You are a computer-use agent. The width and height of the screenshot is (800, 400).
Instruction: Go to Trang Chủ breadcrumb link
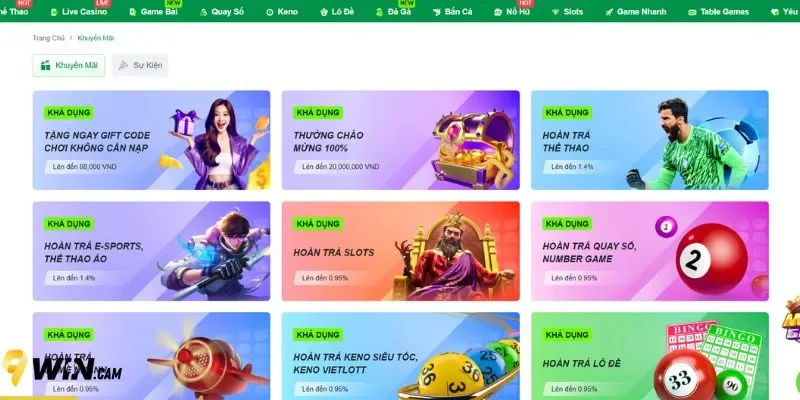pyautogui.click(x=48, y=38)
